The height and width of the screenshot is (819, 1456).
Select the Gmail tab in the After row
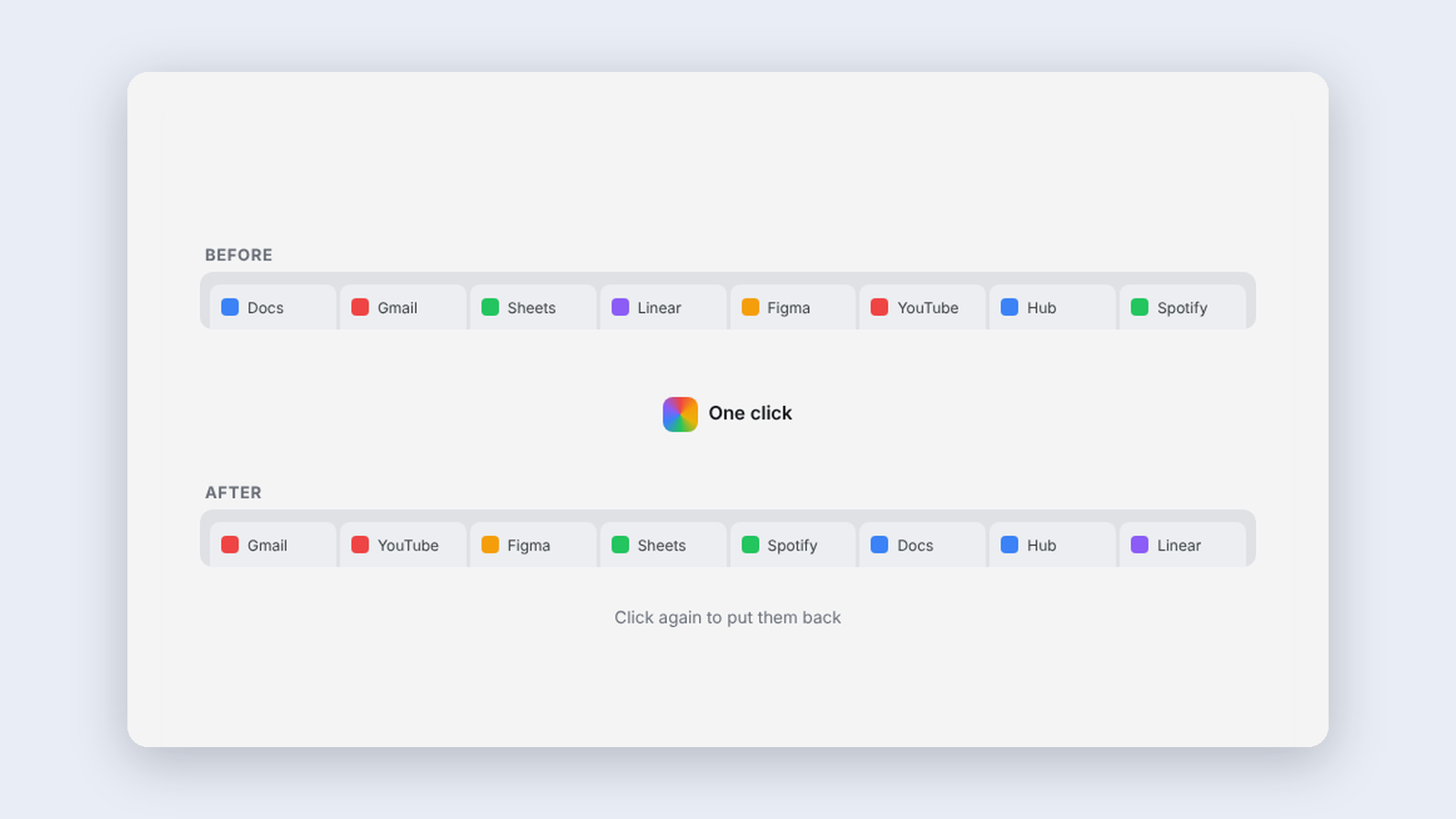click(273, 545)
